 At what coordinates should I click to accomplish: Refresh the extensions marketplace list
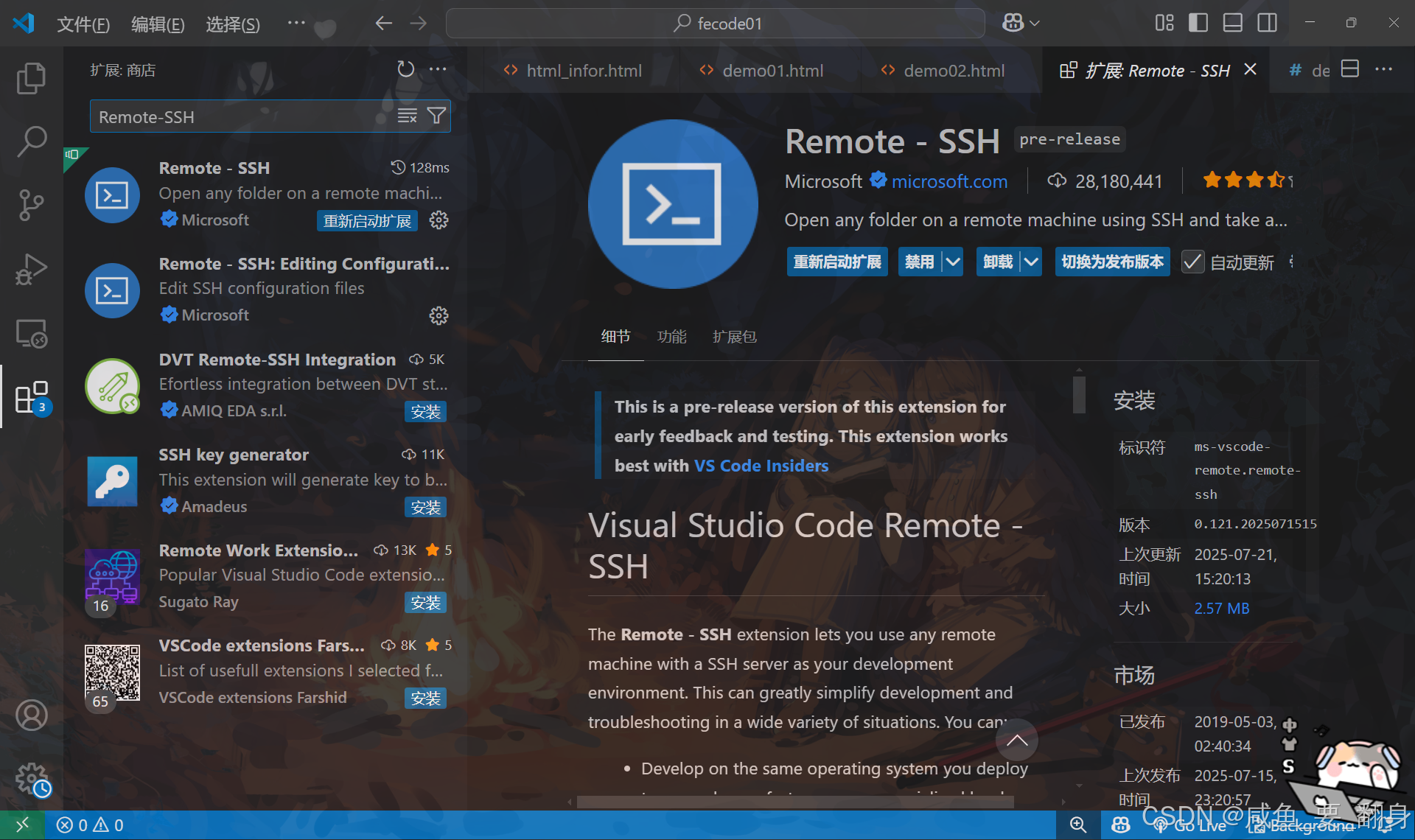405,69
